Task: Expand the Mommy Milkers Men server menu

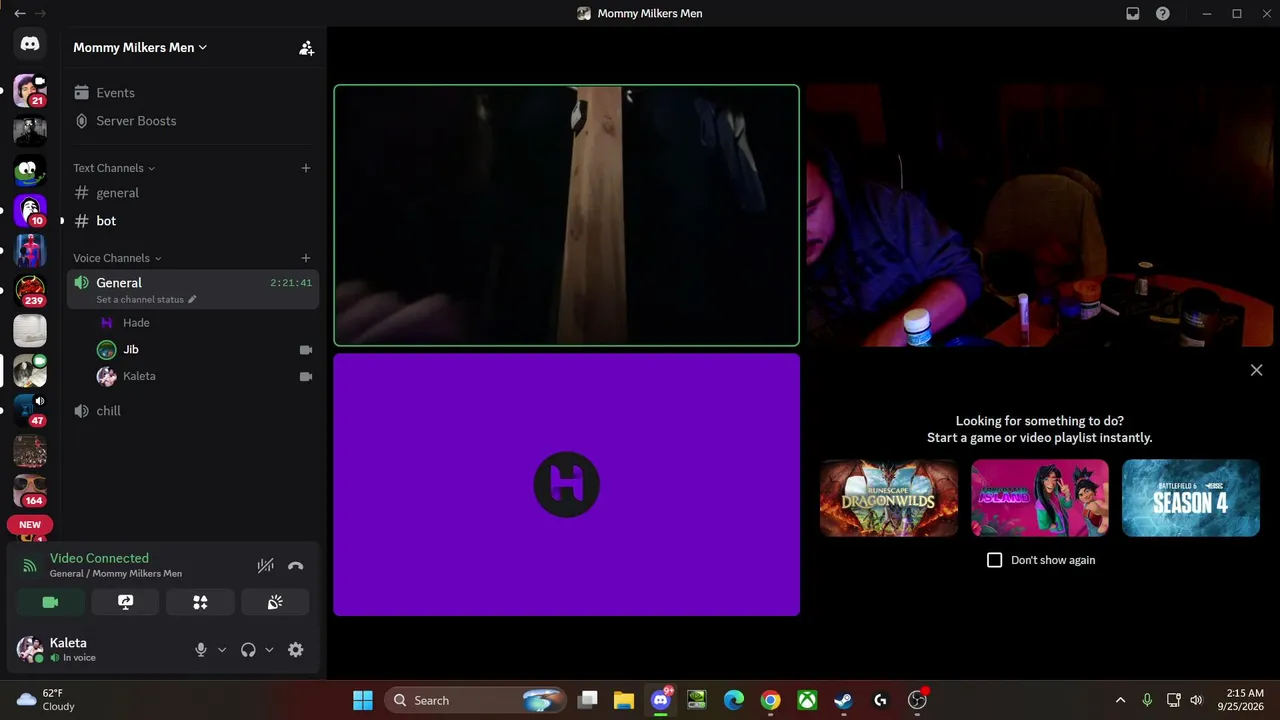Action: point(140,47)
